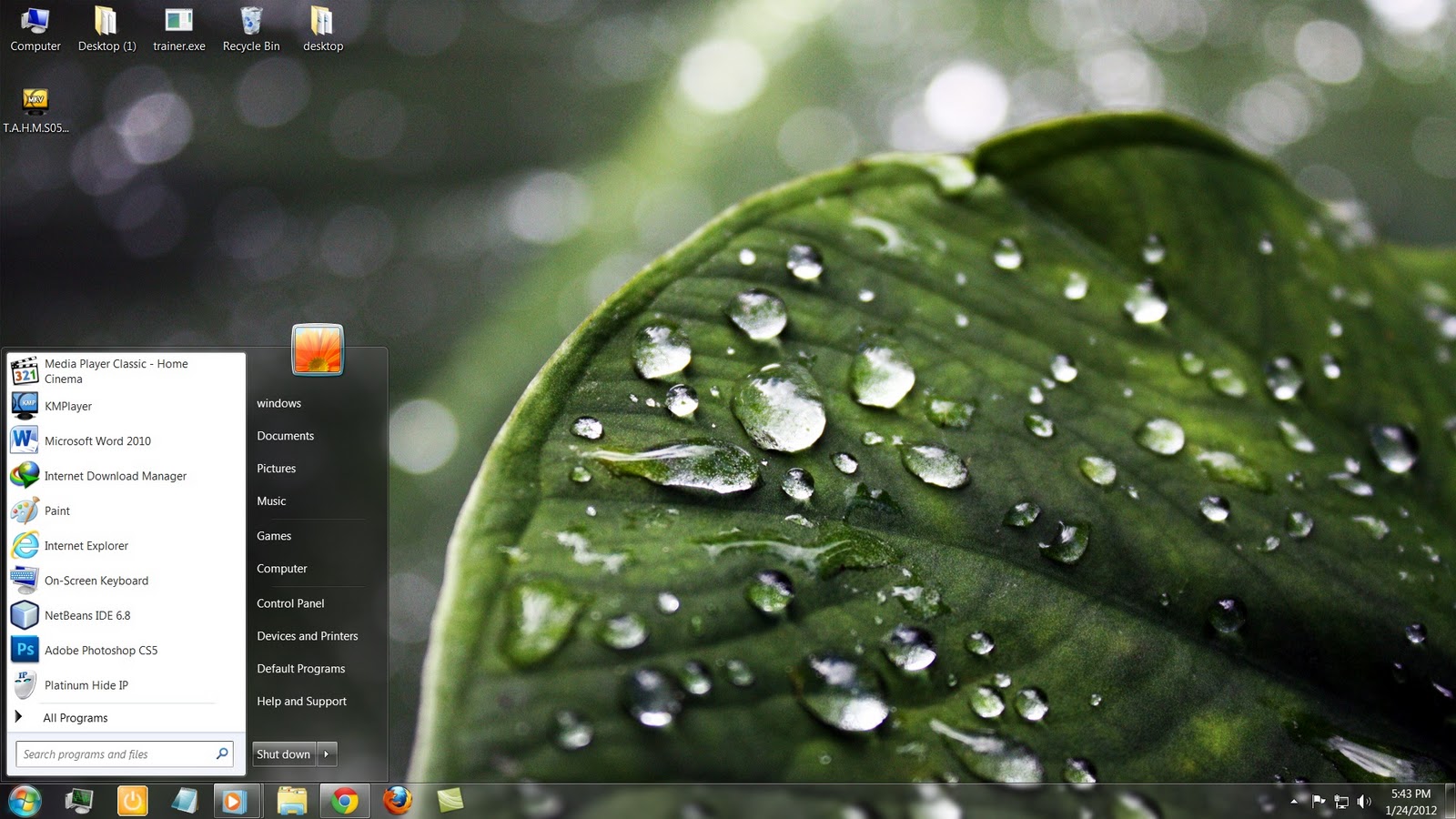The image size is (1456, 819).
Task: Show hidden icons in the system tray
Action: click(1293, 802)
